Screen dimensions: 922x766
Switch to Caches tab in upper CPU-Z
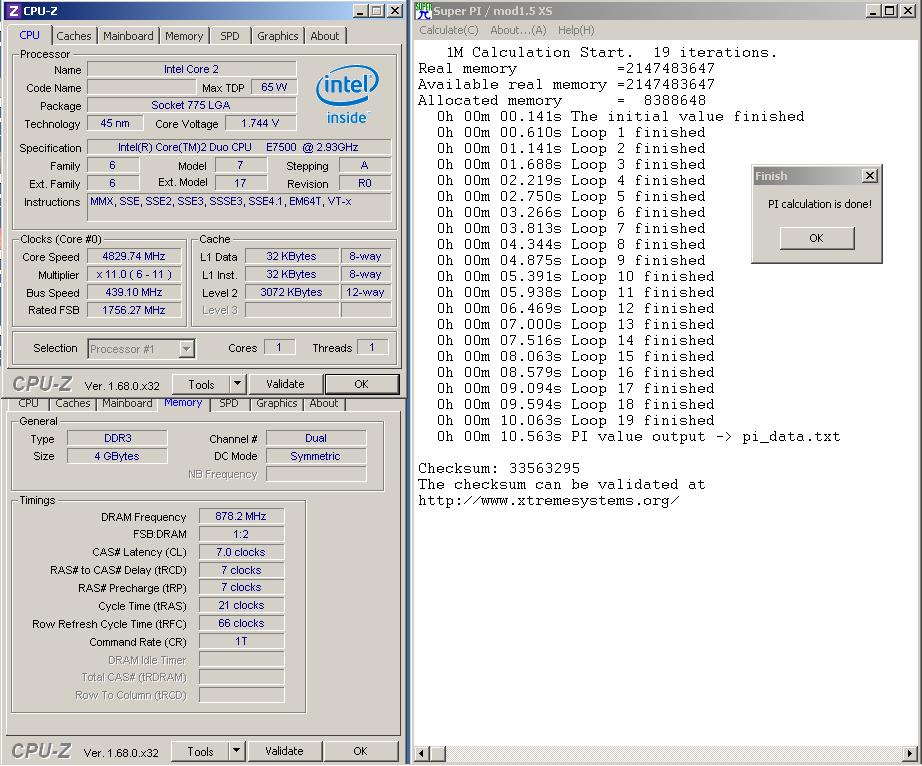coord(74,36)
